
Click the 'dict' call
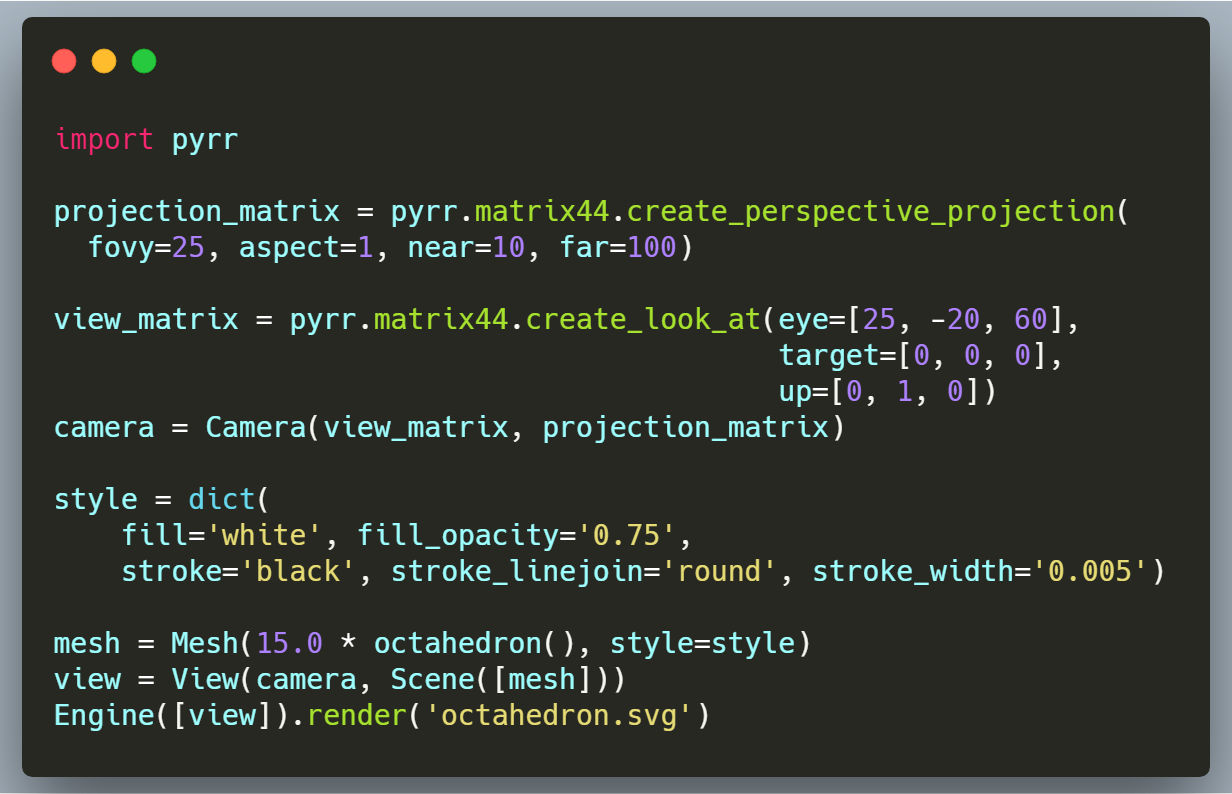[222, 499]
